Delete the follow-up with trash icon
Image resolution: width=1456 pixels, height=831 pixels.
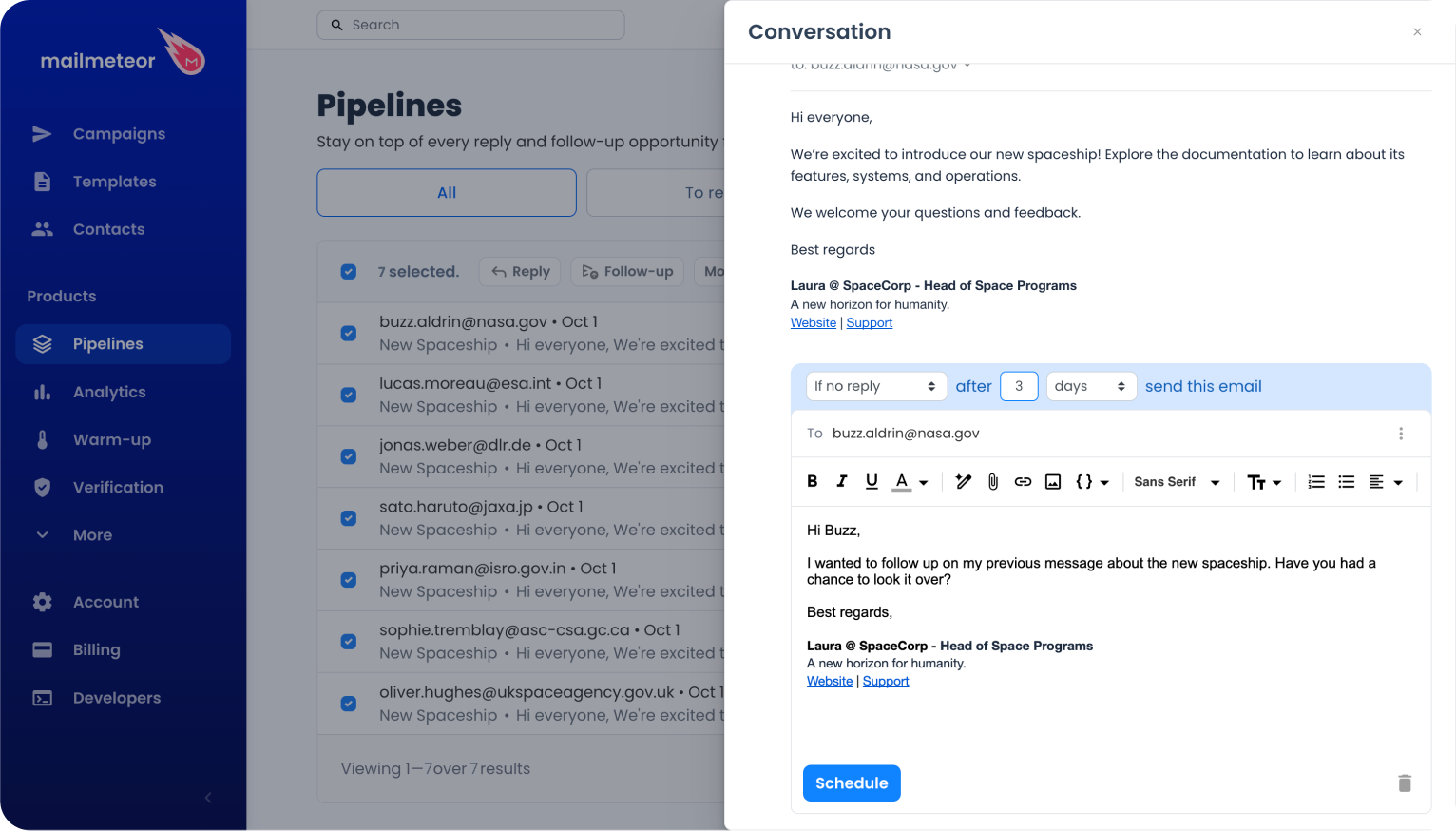(1405, 783)
